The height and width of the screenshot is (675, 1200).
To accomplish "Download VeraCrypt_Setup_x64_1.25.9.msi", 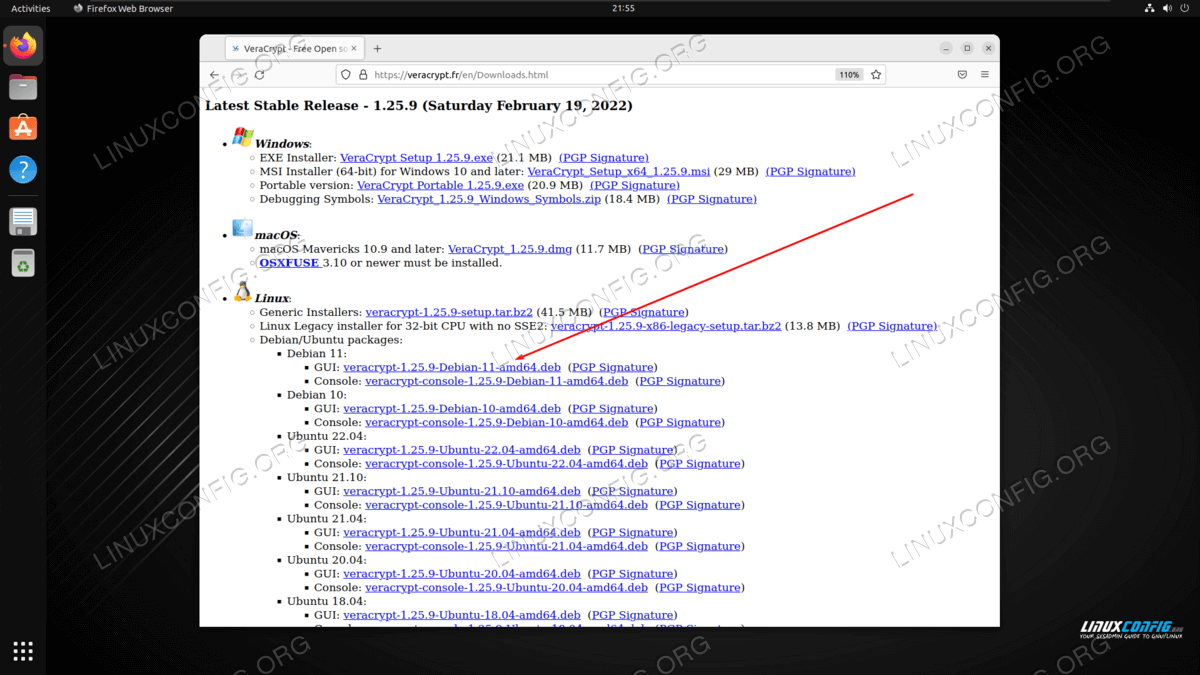I will coord(619,172).
